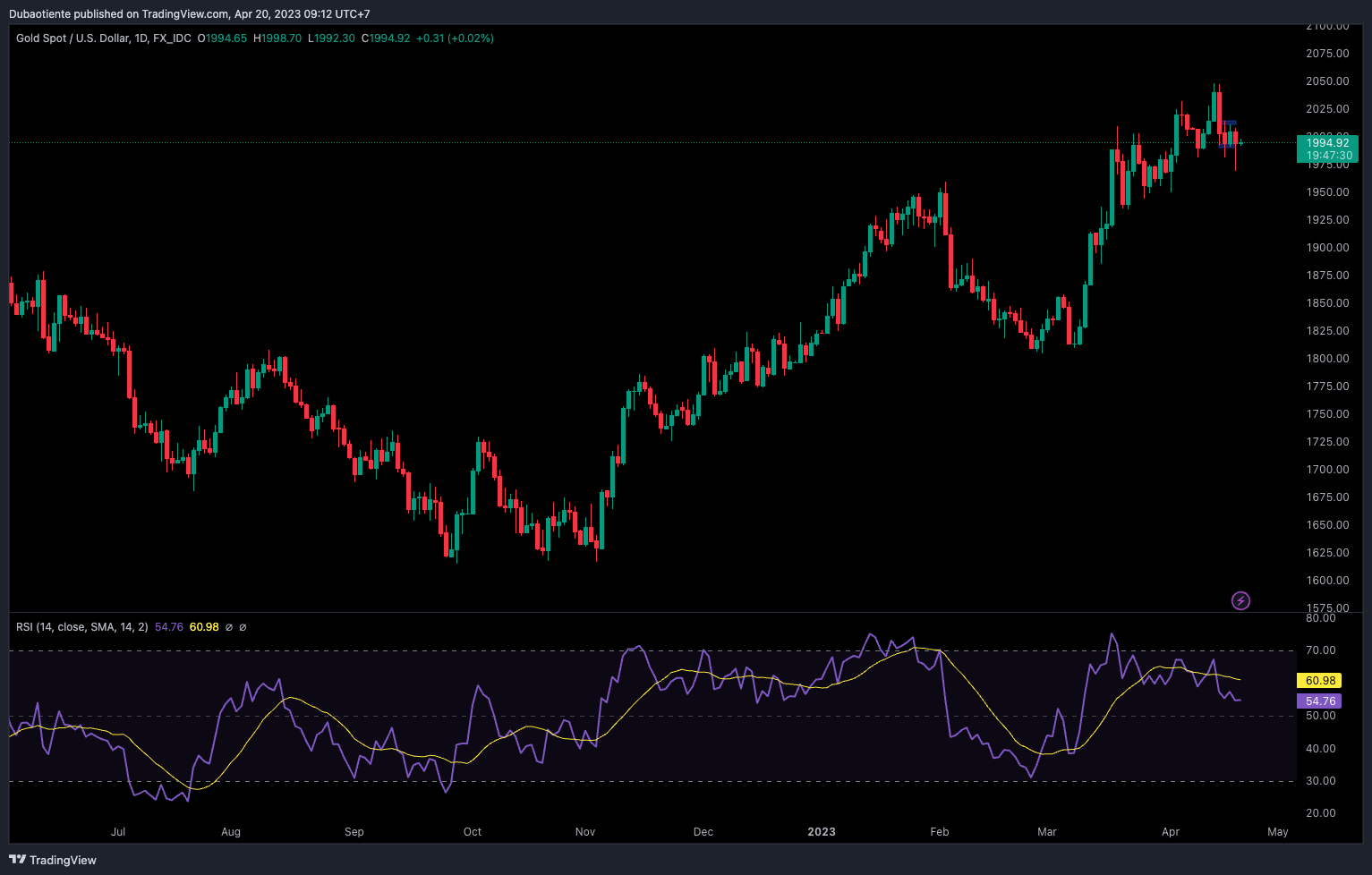Click the Dec label on the time axis
1372x875 pixels.
point(703,832)
